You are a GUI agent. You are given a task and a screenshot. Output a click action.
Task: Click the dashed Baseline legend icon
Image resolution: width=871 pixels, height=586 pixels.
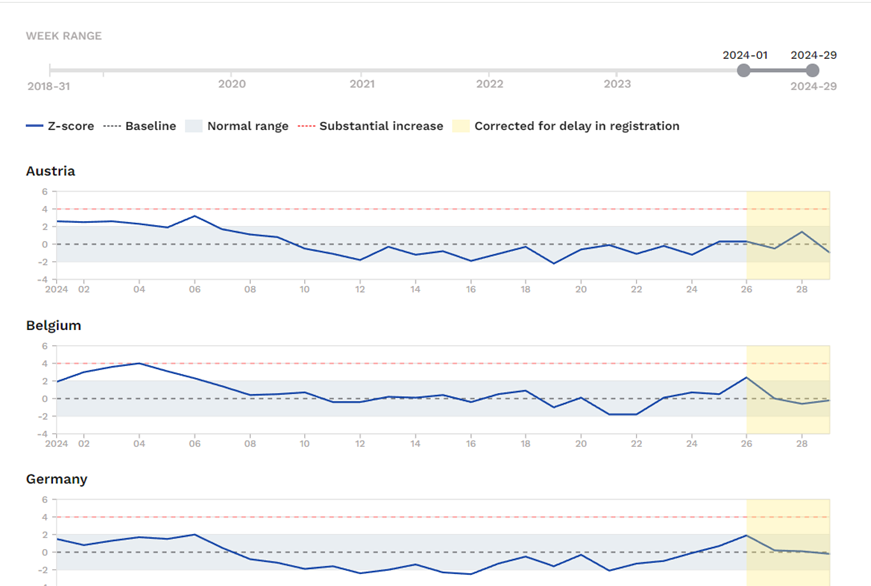click(x=112, y=126)
